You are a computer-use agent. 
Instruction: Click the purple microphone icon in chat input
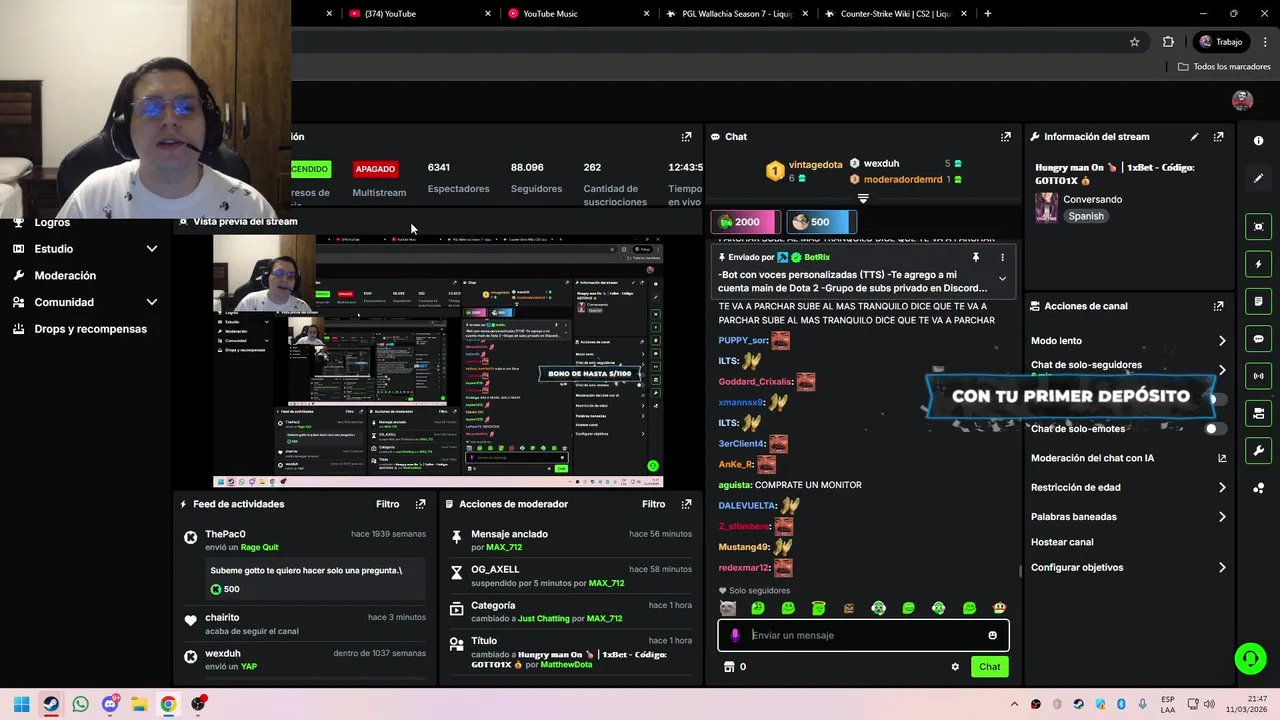pos(735,635)
